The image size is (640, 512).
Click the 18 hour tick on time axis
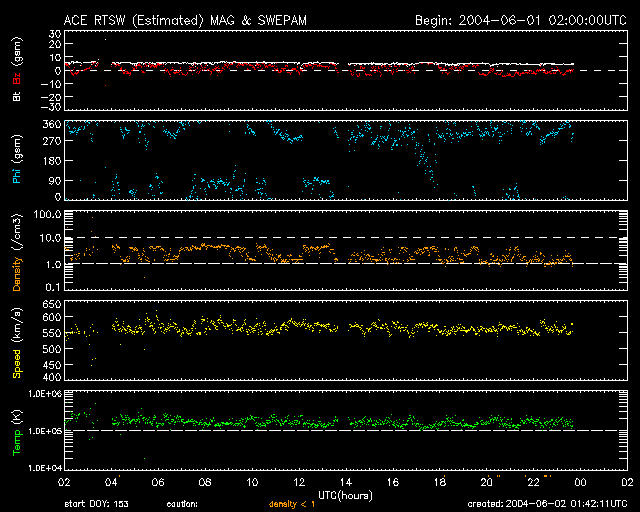point(439,483)
